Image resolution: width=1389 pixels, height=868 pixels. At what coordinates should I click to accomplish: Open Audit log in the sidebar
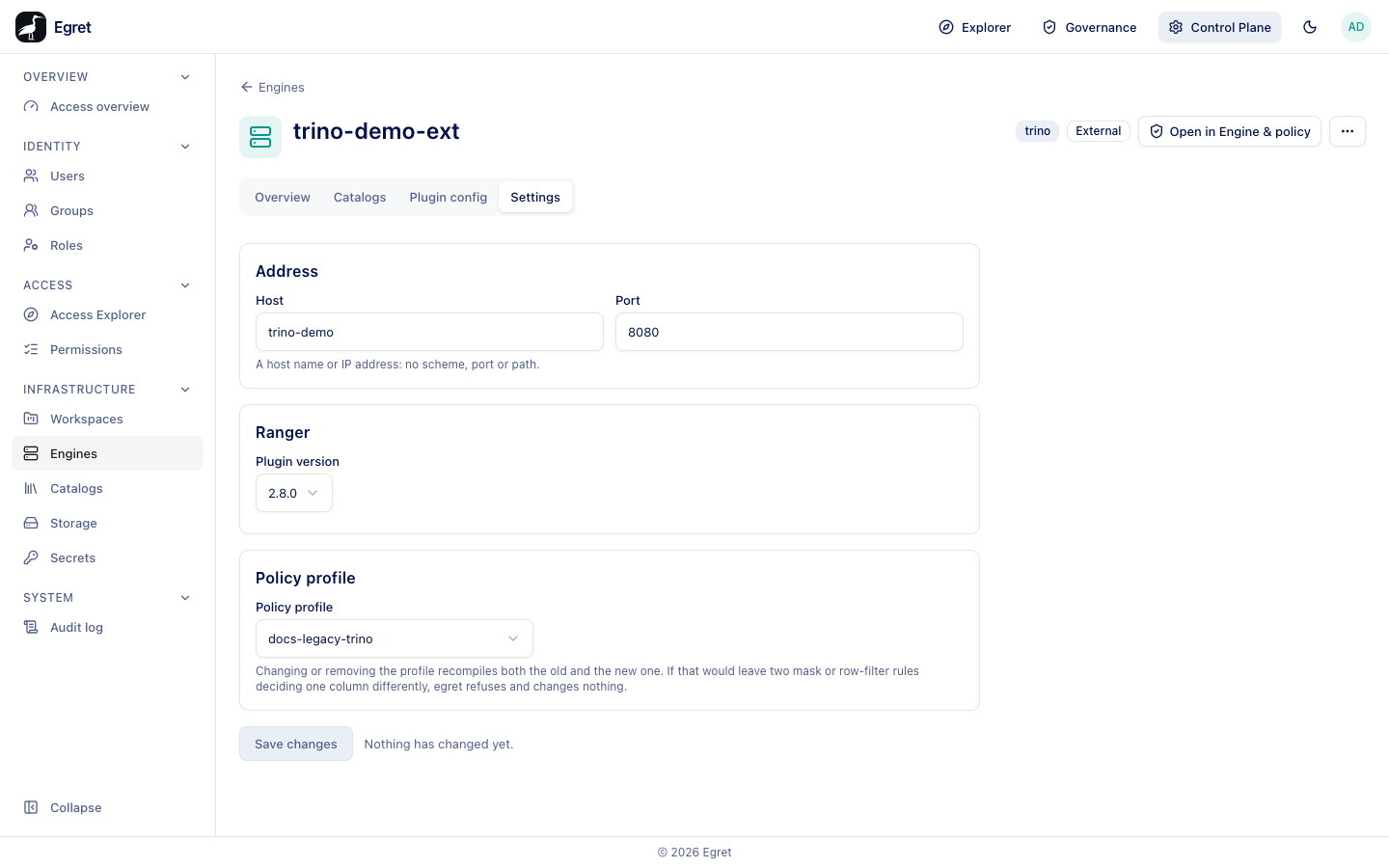107,627
